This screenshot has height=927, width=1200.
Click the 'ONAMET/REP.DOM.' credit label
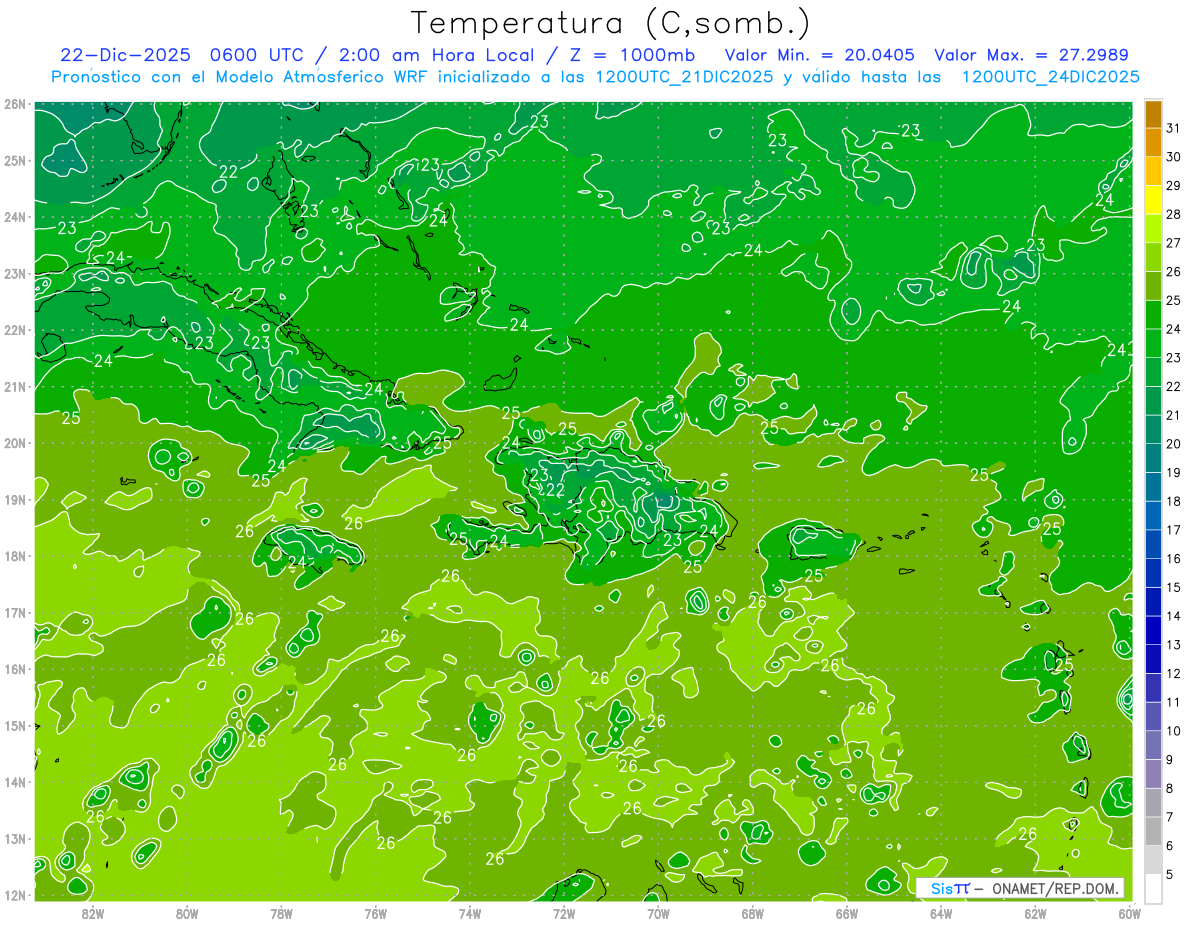[1055, 888]
